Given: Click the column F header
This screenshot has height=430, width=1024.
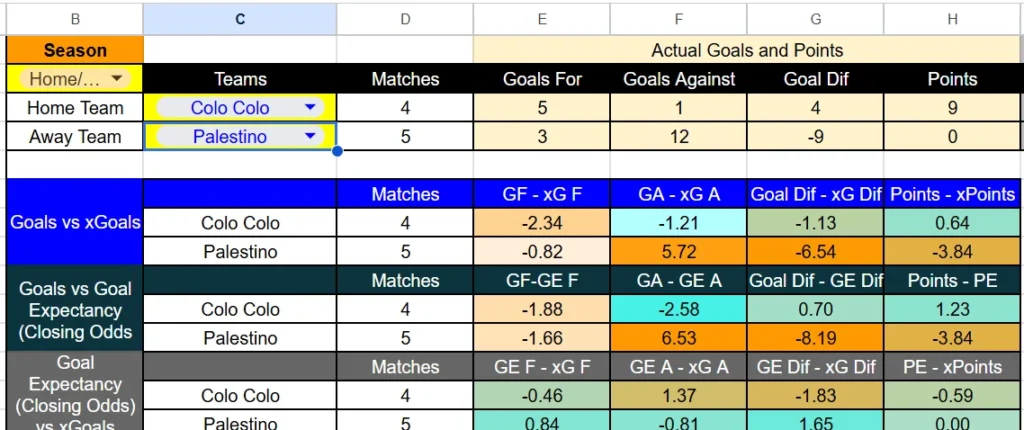Looking at the screenshot, I should point(679,18).
